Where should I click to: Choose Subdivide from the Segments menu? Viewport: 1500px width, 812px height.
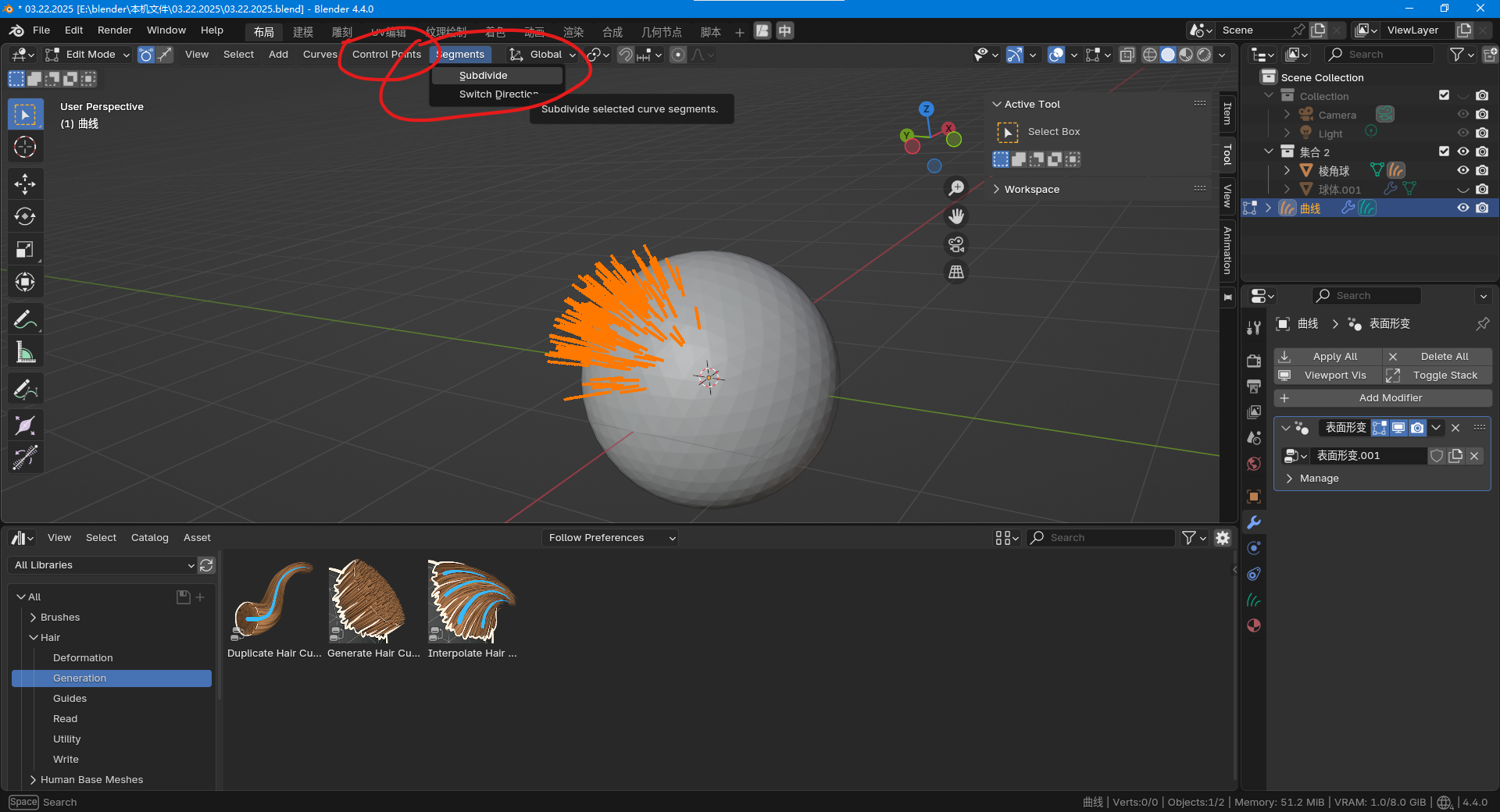pyautogui.click(x=497, y=76)
